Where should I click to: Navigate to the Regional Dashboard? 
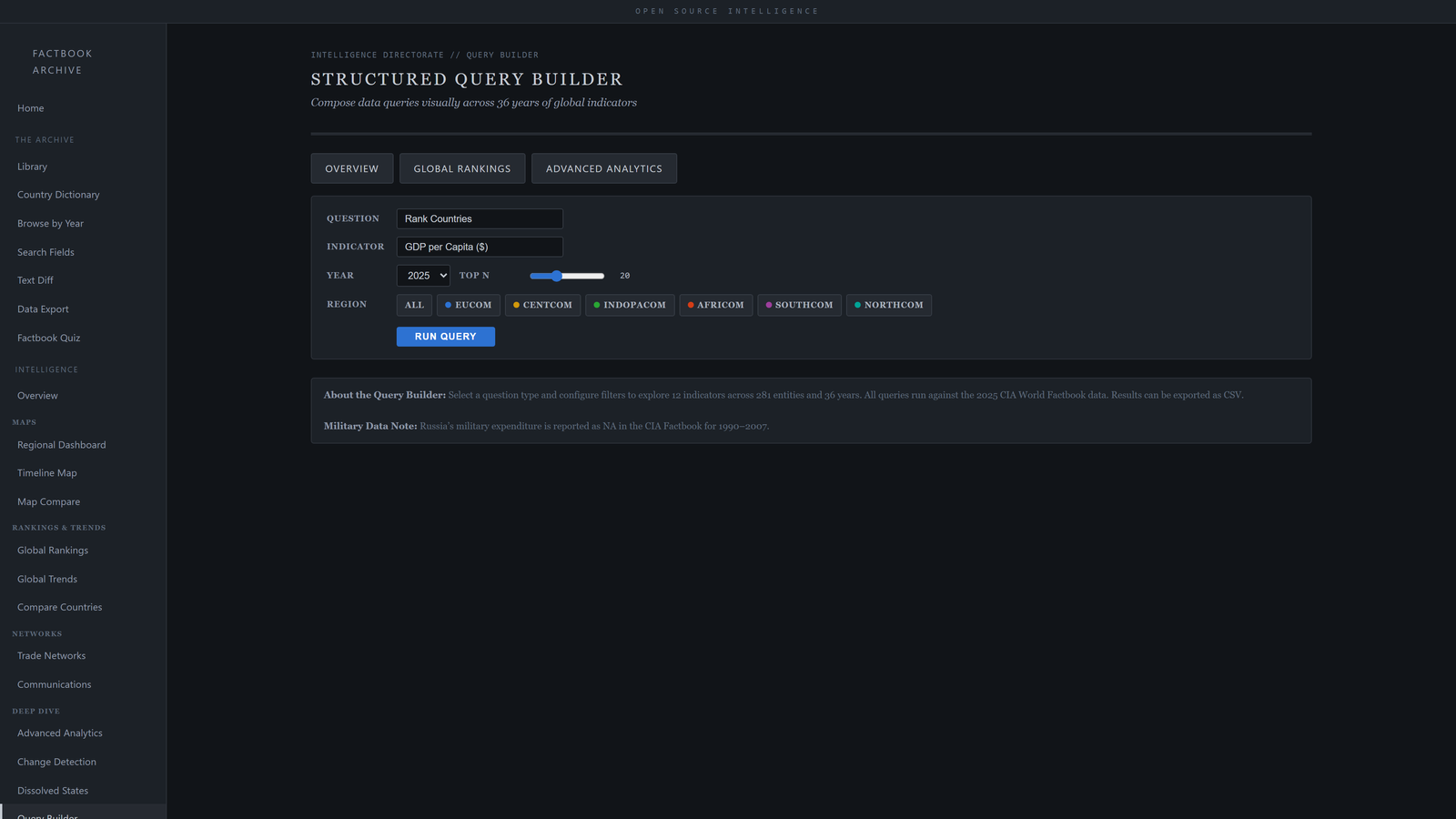pos(61,444)
